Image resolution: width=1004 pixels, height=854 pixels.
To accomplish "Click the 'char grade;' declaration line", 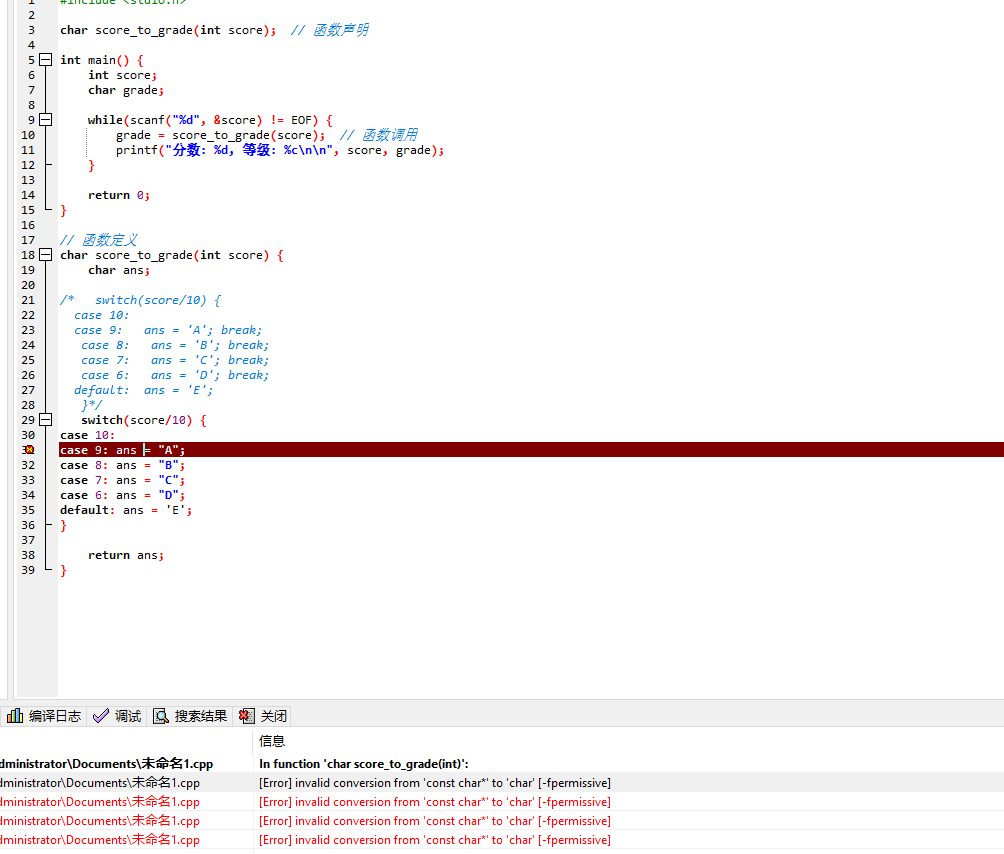I will pyautogui.click(x=126, y=90).
